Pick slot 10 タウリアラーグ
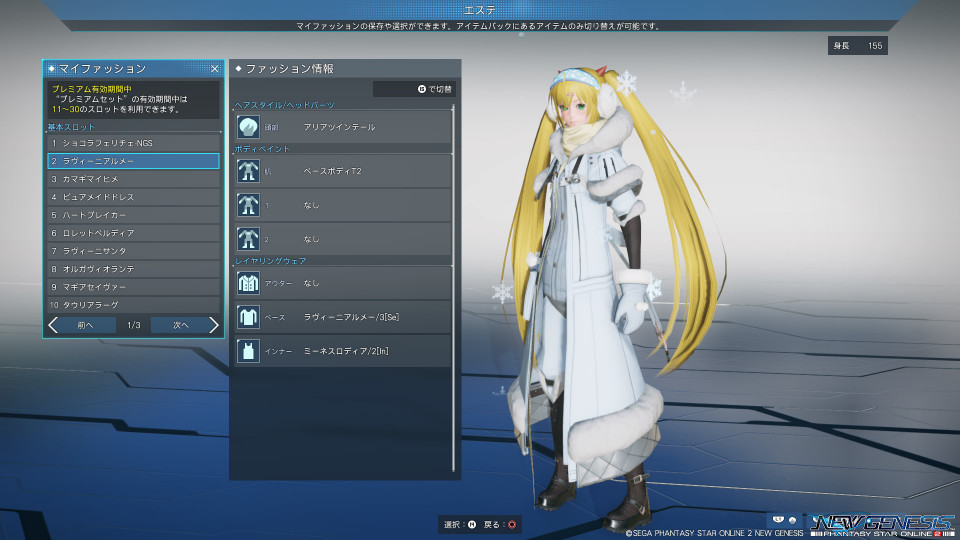This screenshot has width=960, height=540. [133, 304]
